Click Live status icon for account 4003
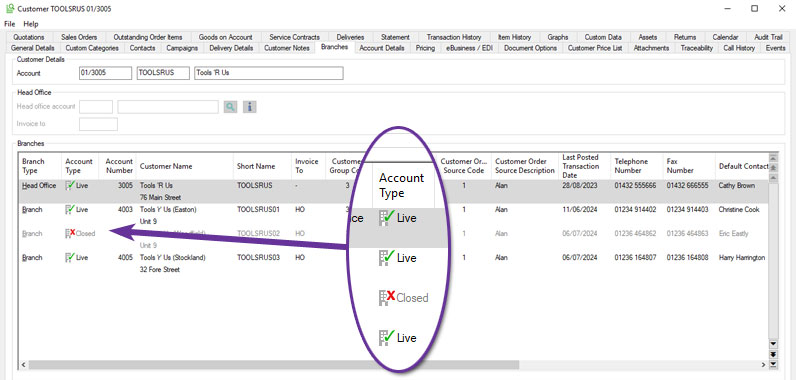 coord(70,210)
